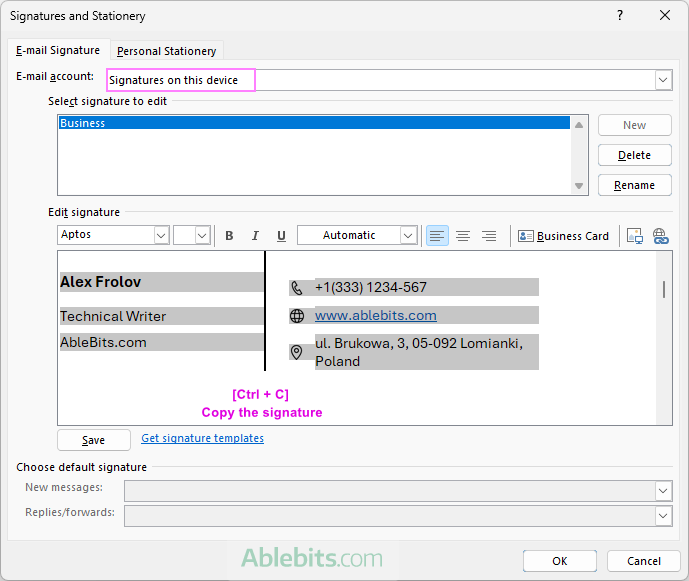Click the Technical Writer line
Viewport: 689px width, 581px height.
coord(113,316)
